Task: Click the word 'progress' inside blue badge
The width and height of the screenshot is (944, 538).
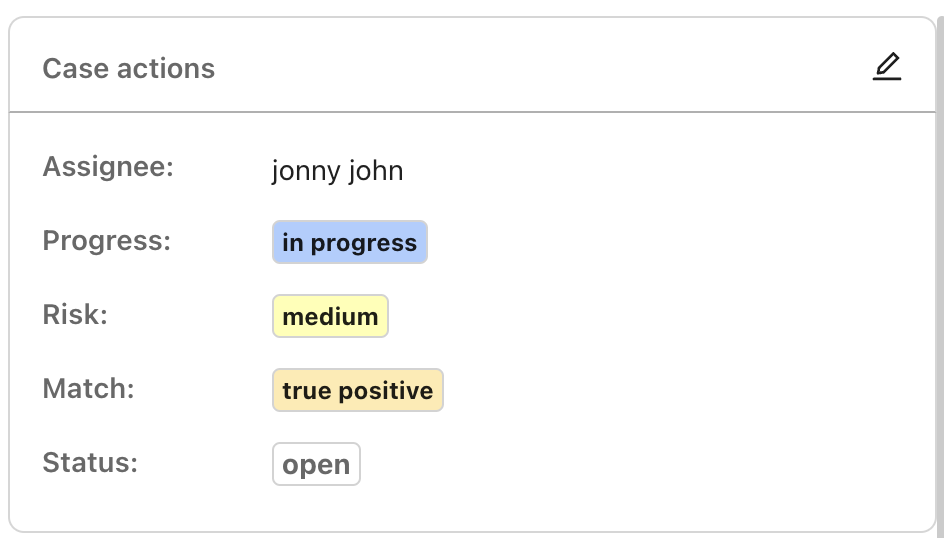Action: [x=364, y=243]
